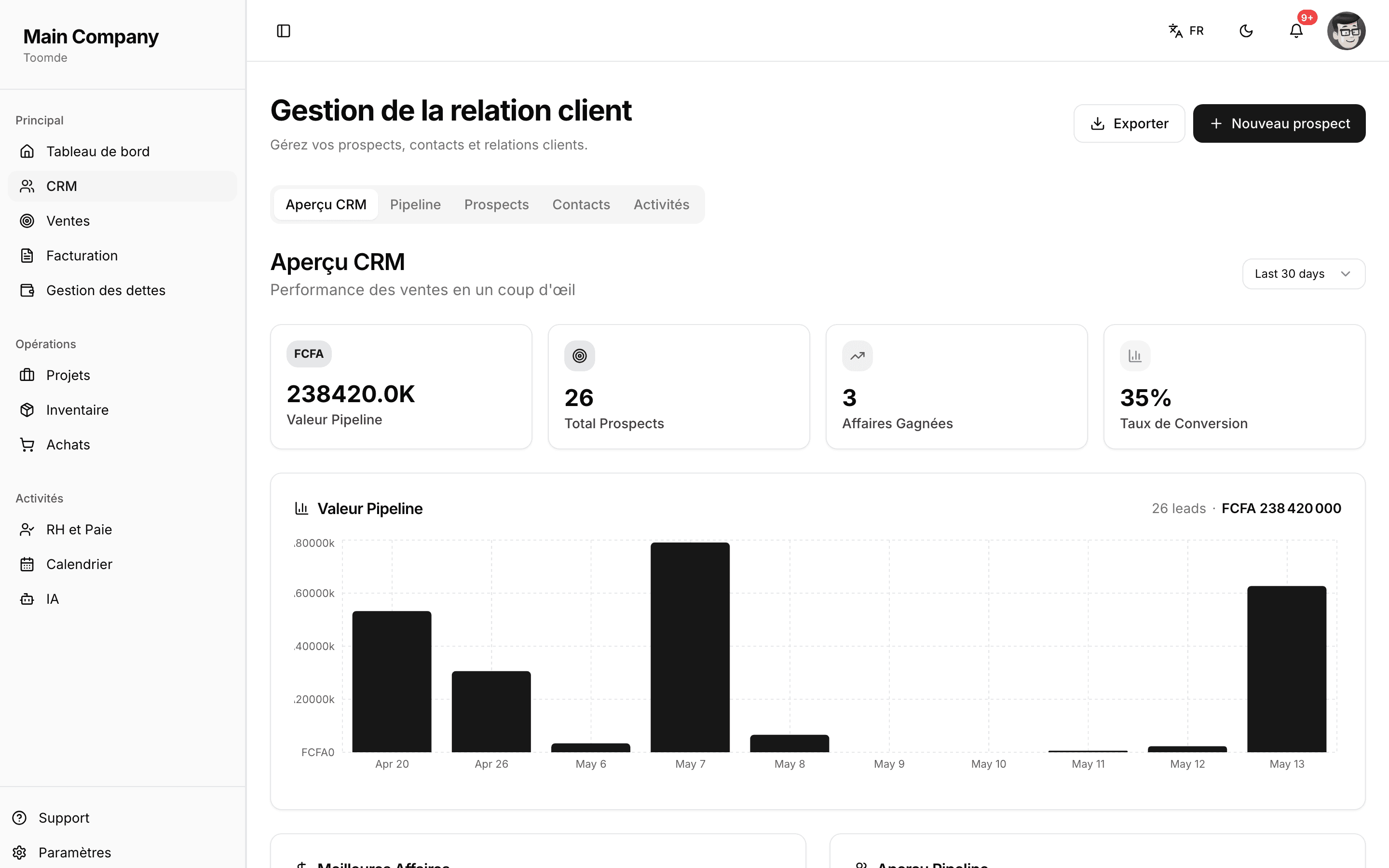The image size is (1389, 868).
Task: Open the Activités tab
Action: [x=661, y=204]
